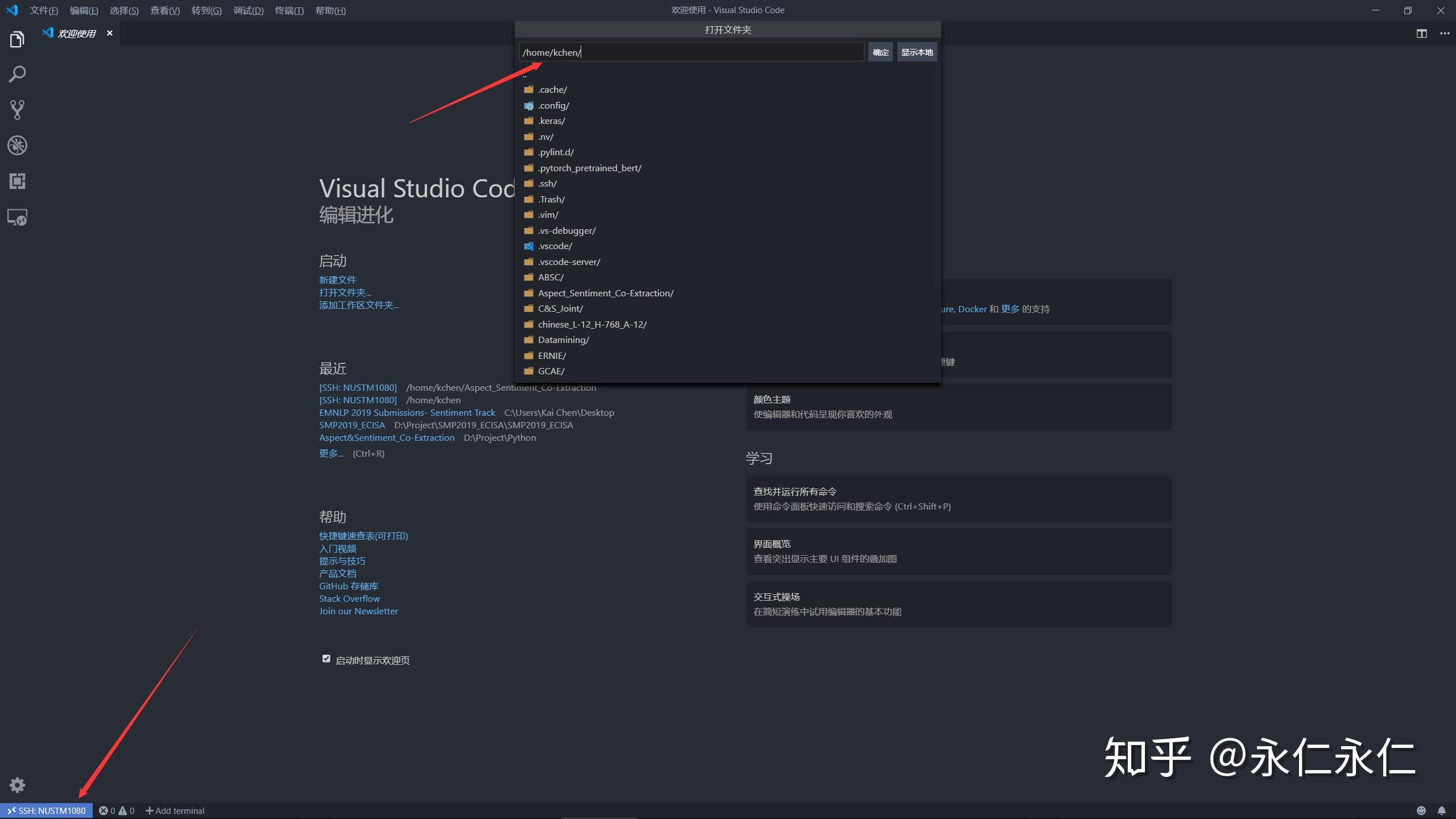The width and height of the screenshot is (1456, 819).
Task: Open the Explorer view in the activity bar
Action: (x=17, y=39)
